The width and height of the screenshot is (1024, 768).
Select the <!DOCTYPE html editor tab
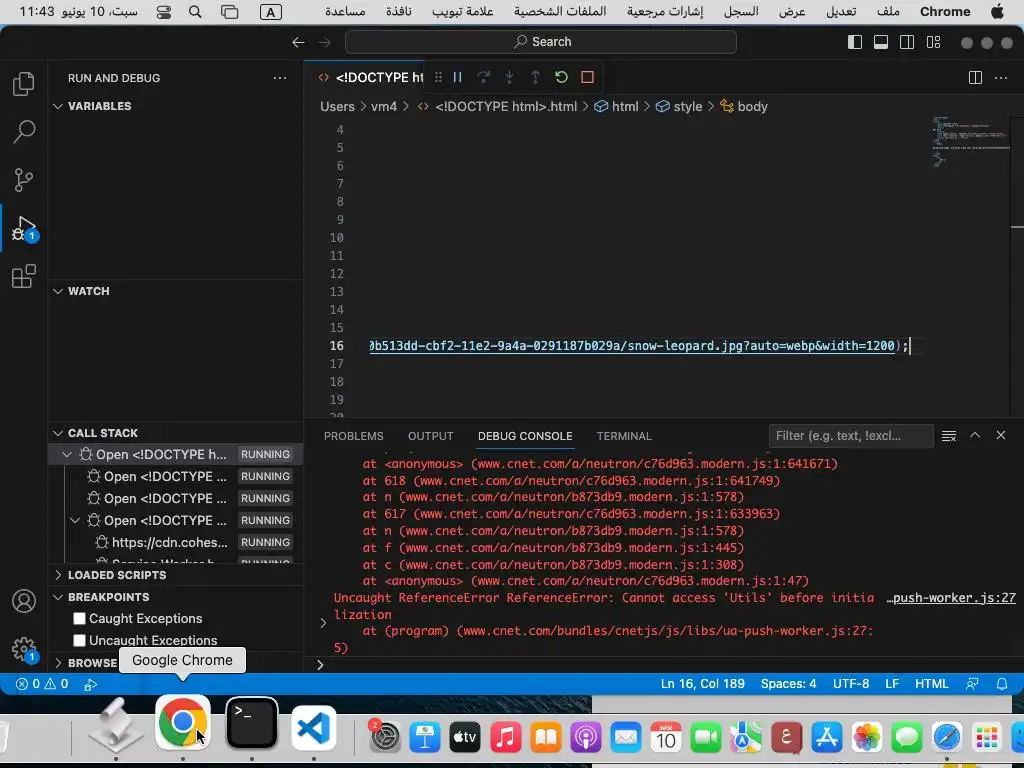point(370,78)
